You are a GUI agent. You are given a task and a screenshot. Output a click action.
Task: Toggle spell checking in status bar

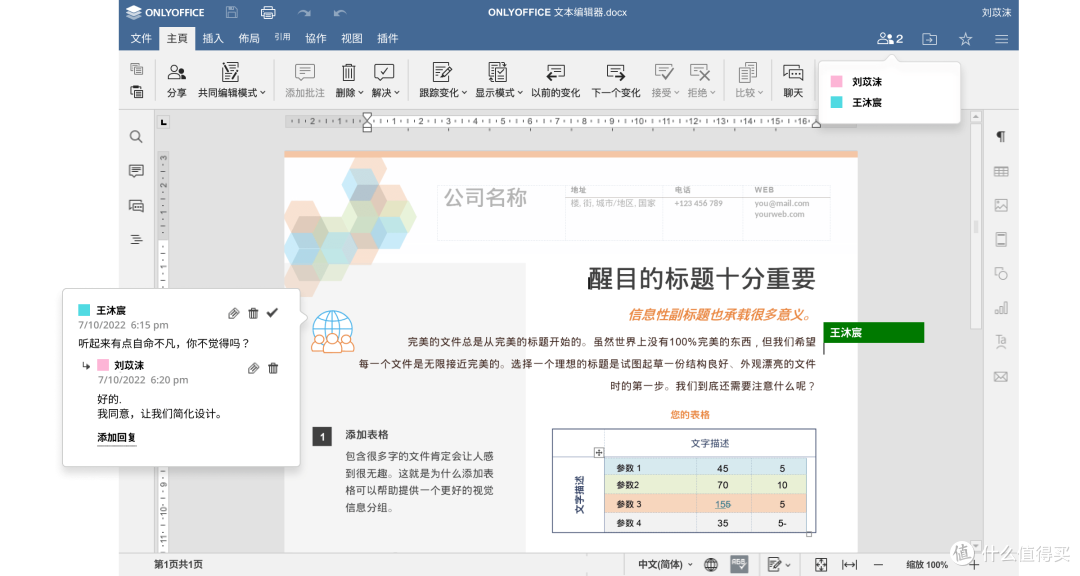click(x=739, y=565)
